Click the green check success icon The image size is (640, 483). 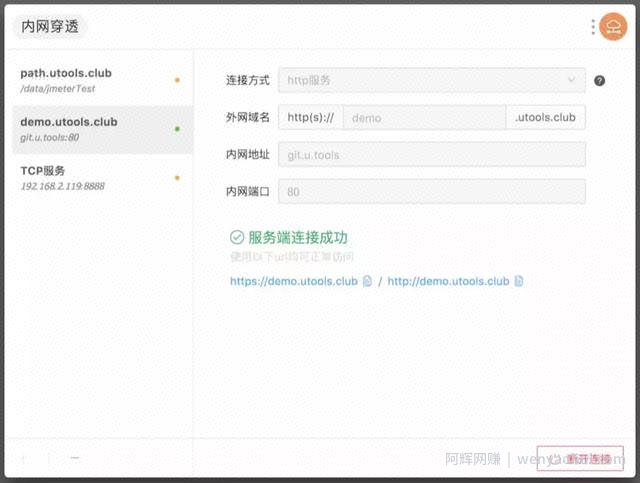point(237,237)
